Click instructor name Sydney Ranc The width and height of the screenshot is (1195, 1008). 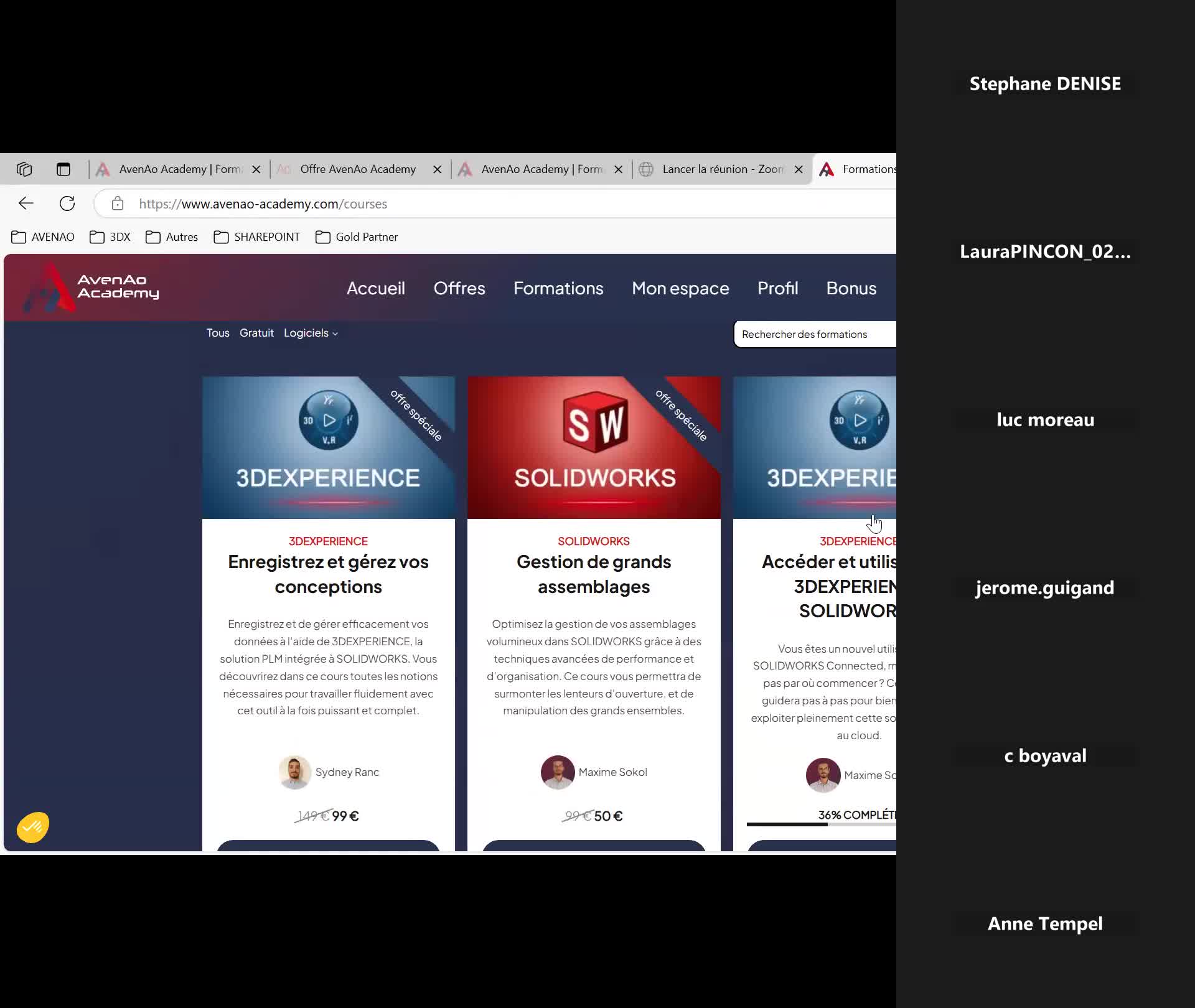click(x=347, y=772)
